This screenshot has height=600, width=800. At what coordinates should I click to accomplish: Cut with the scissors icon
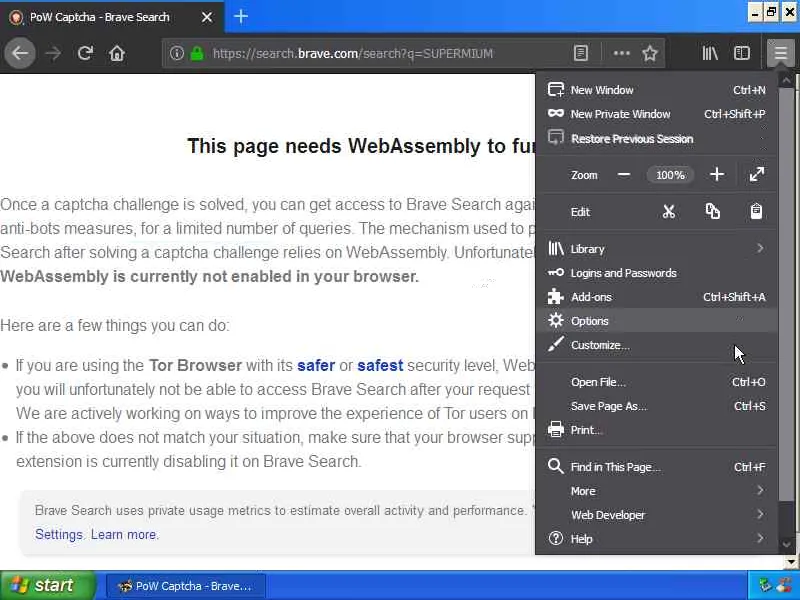pyautogui.click(x=668, y=211)
